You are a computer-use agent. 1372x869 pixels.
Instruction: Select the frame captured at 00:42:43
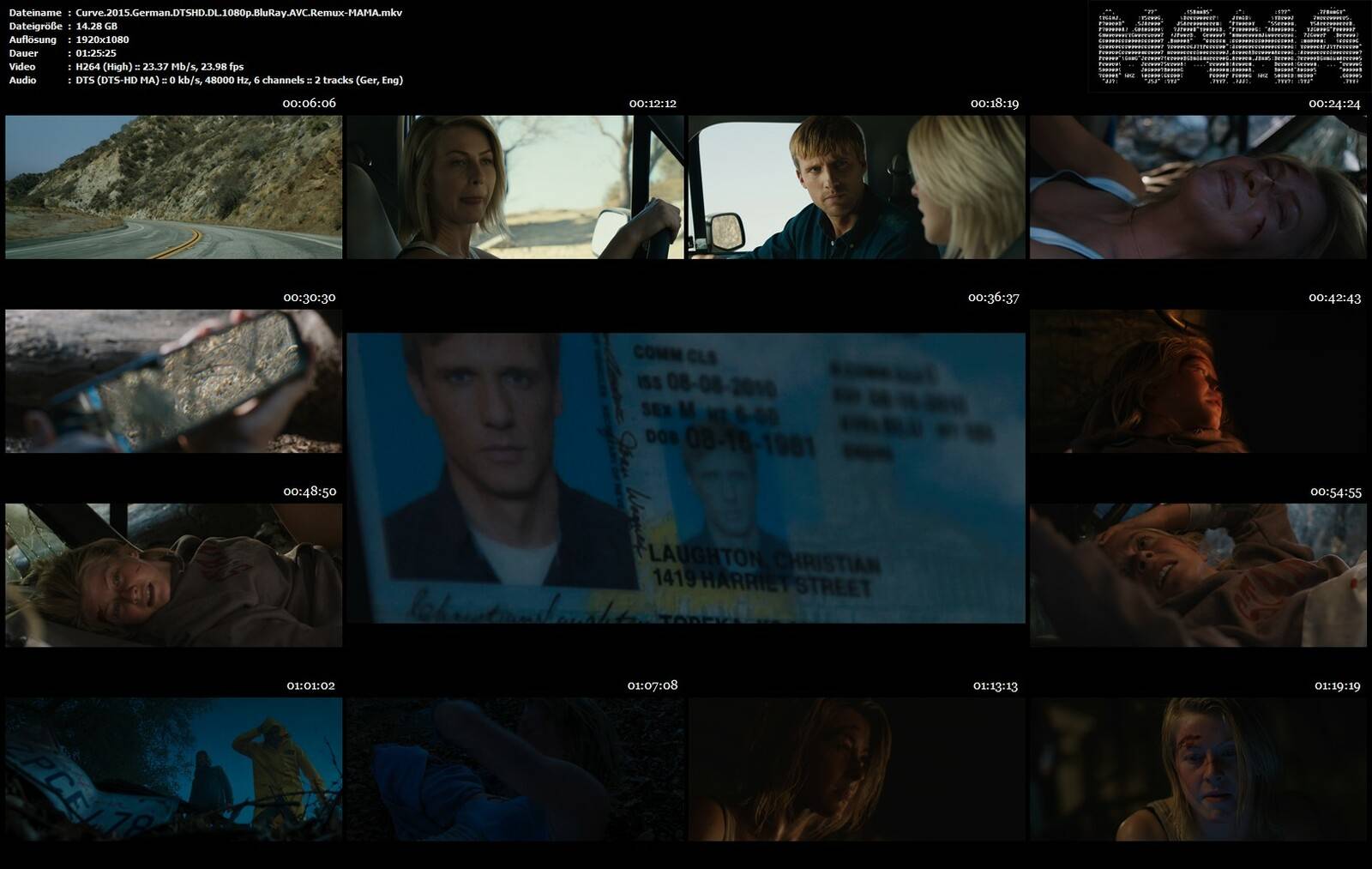(x=1198, y=381)
